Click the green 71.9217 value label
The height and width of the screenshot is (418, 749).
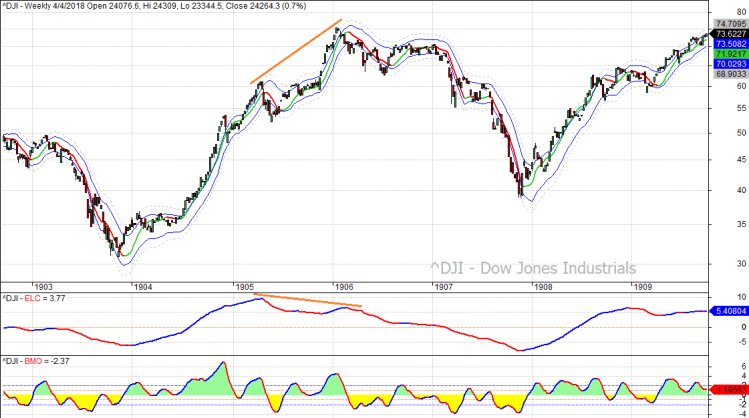[727, 54]
